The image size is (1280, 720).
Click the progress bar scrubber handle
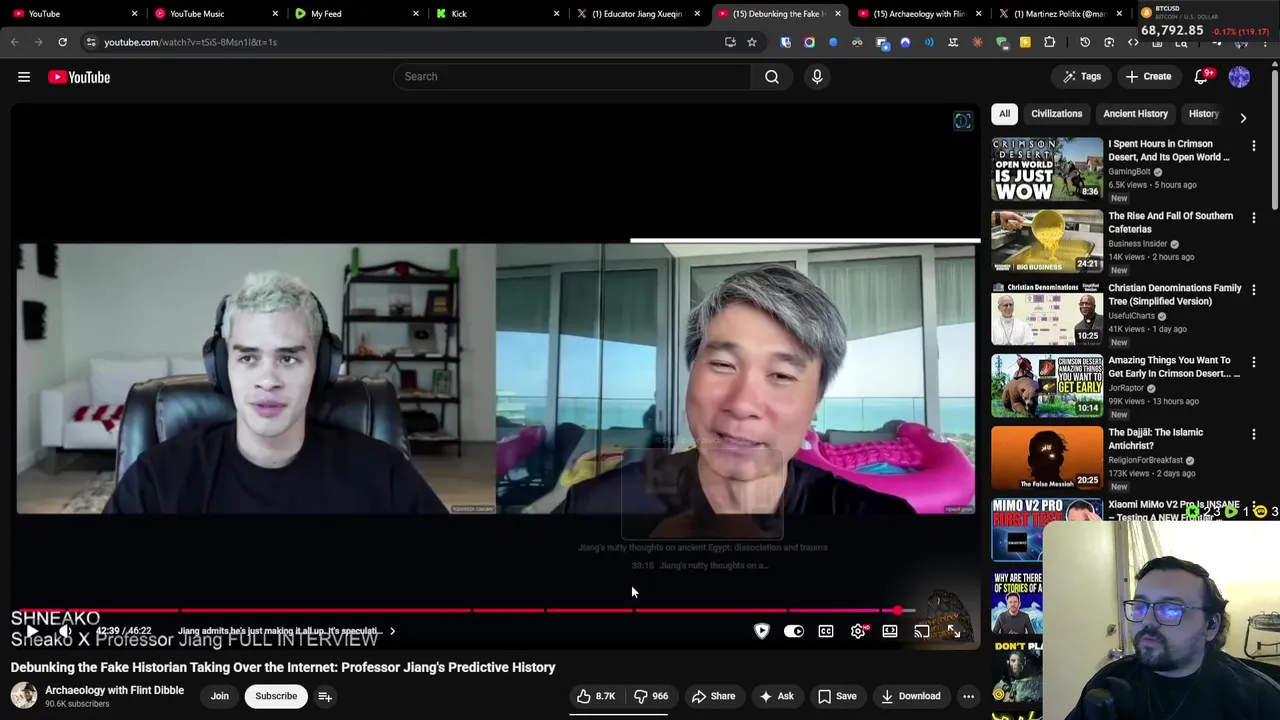point(898,610)
